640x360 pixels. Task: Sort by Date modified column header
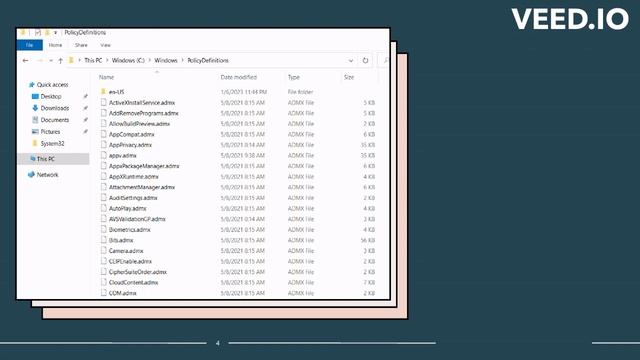pyautogui.click(x=239, y=77)
